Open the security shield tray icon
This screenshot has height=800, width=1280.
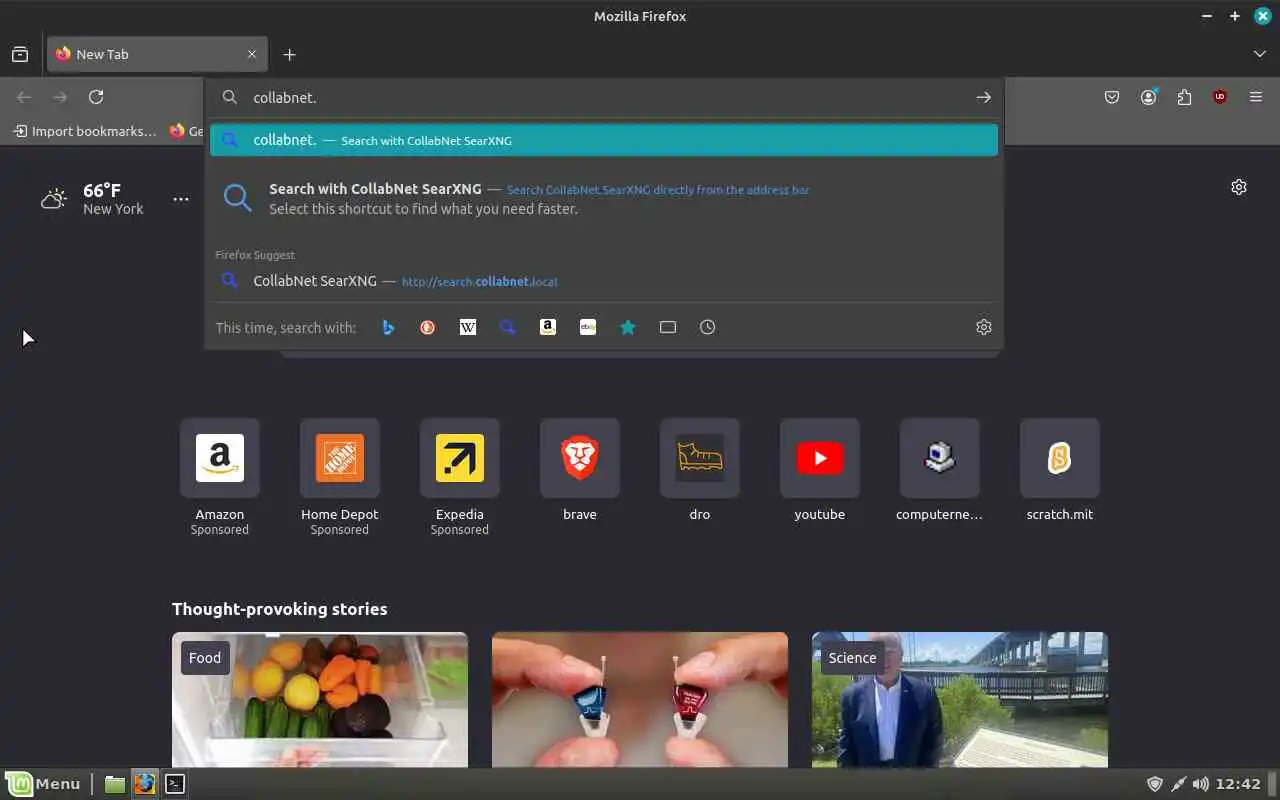[x=1154, y=784]
